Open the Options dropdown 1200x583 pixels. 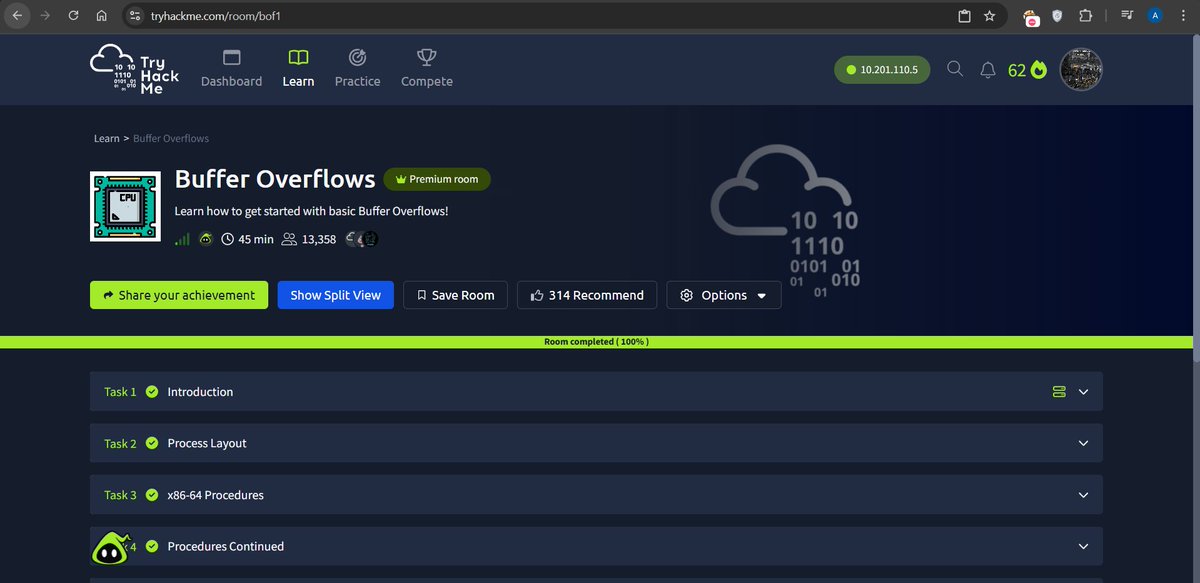(724, 295)
